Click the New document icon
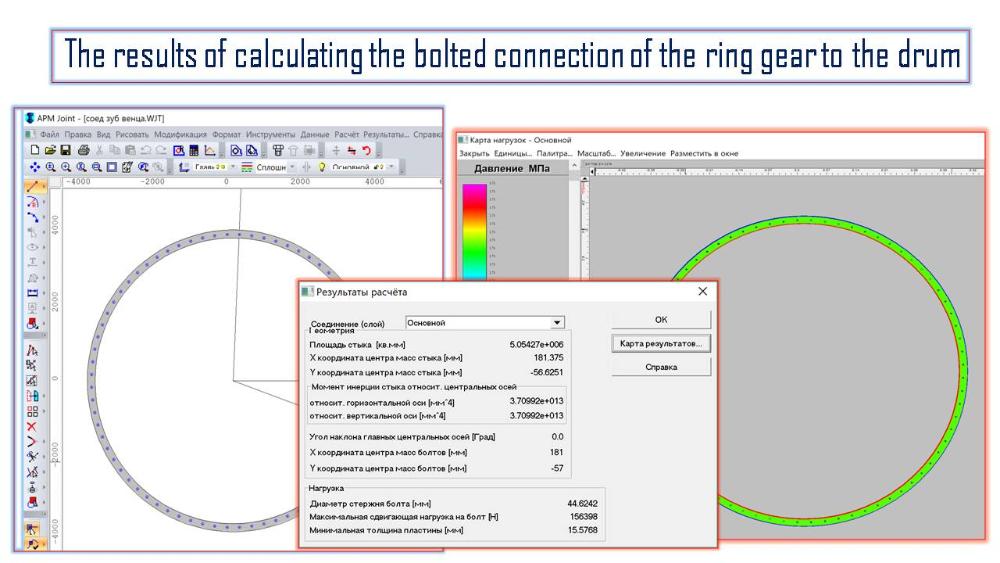The image size is (1000, 563). coord(34,150)
